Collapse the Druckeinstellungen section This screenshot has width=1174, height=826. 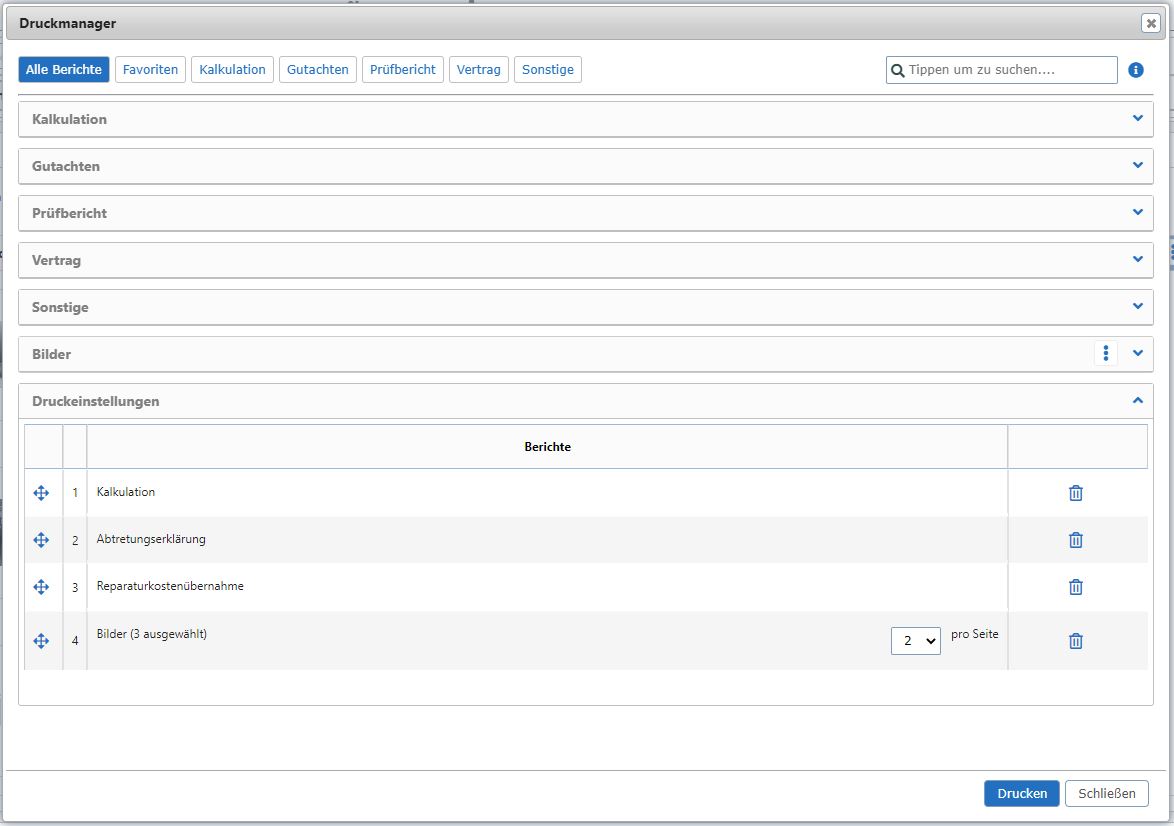pyautogui.click(x=1137, y=401)
